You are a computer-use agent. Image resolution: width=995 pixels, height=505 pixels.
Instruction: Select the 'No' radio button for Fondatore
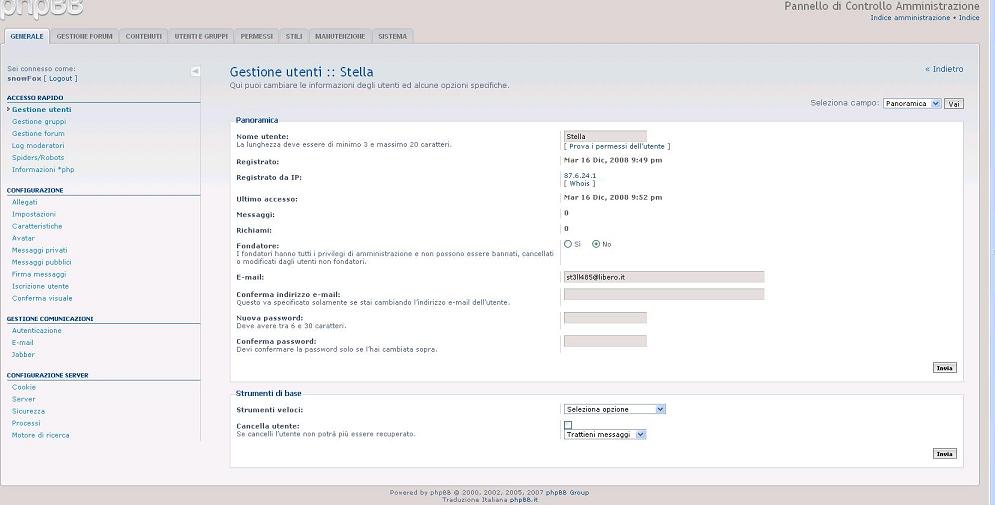(596, 244)
